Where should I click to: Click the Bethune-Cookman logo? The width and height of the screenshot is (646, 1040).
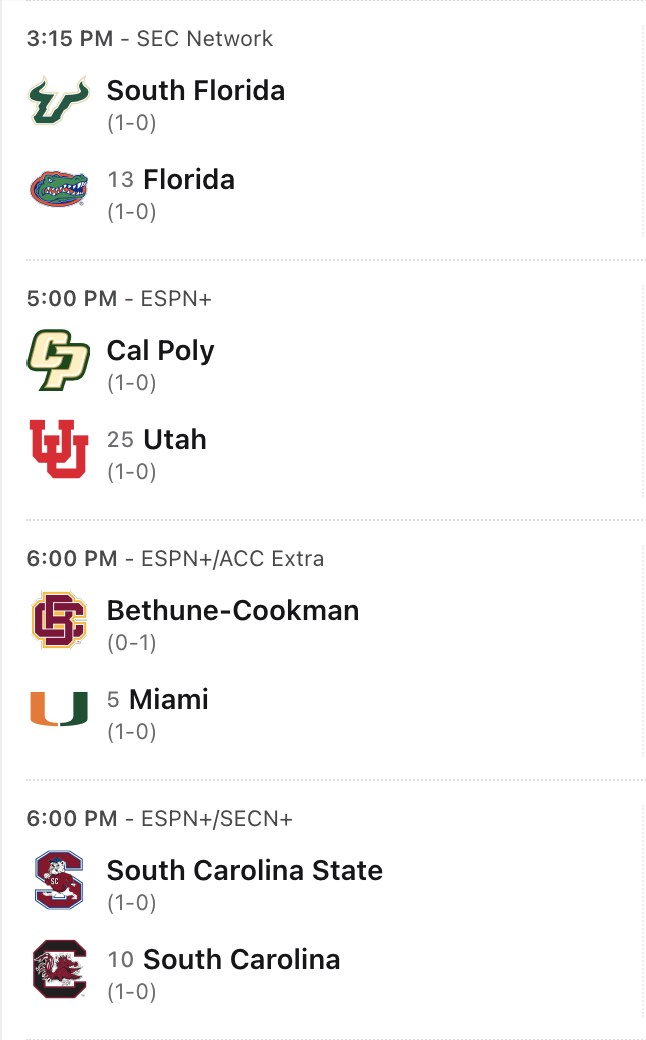pos(59,620)
